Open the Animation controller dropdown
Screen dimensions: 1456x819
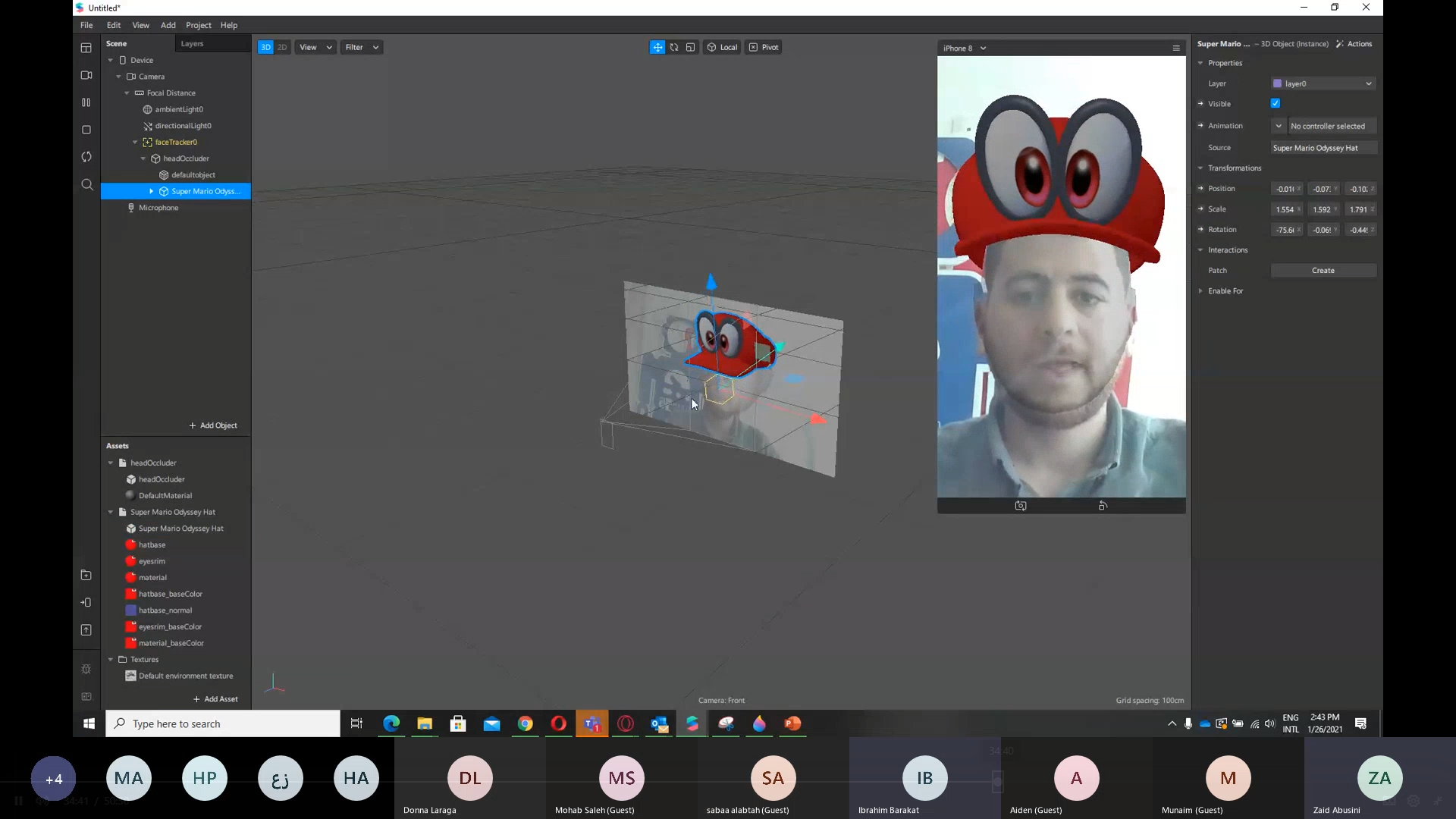(x=1279, y=126)
